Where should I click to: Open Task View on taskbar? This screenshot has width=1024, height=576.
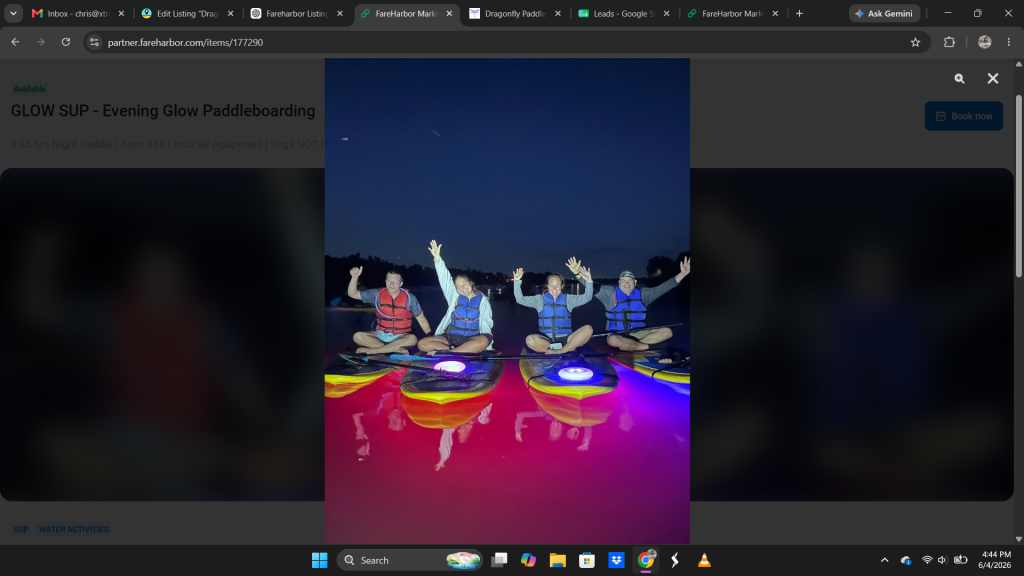coord(500,560)
